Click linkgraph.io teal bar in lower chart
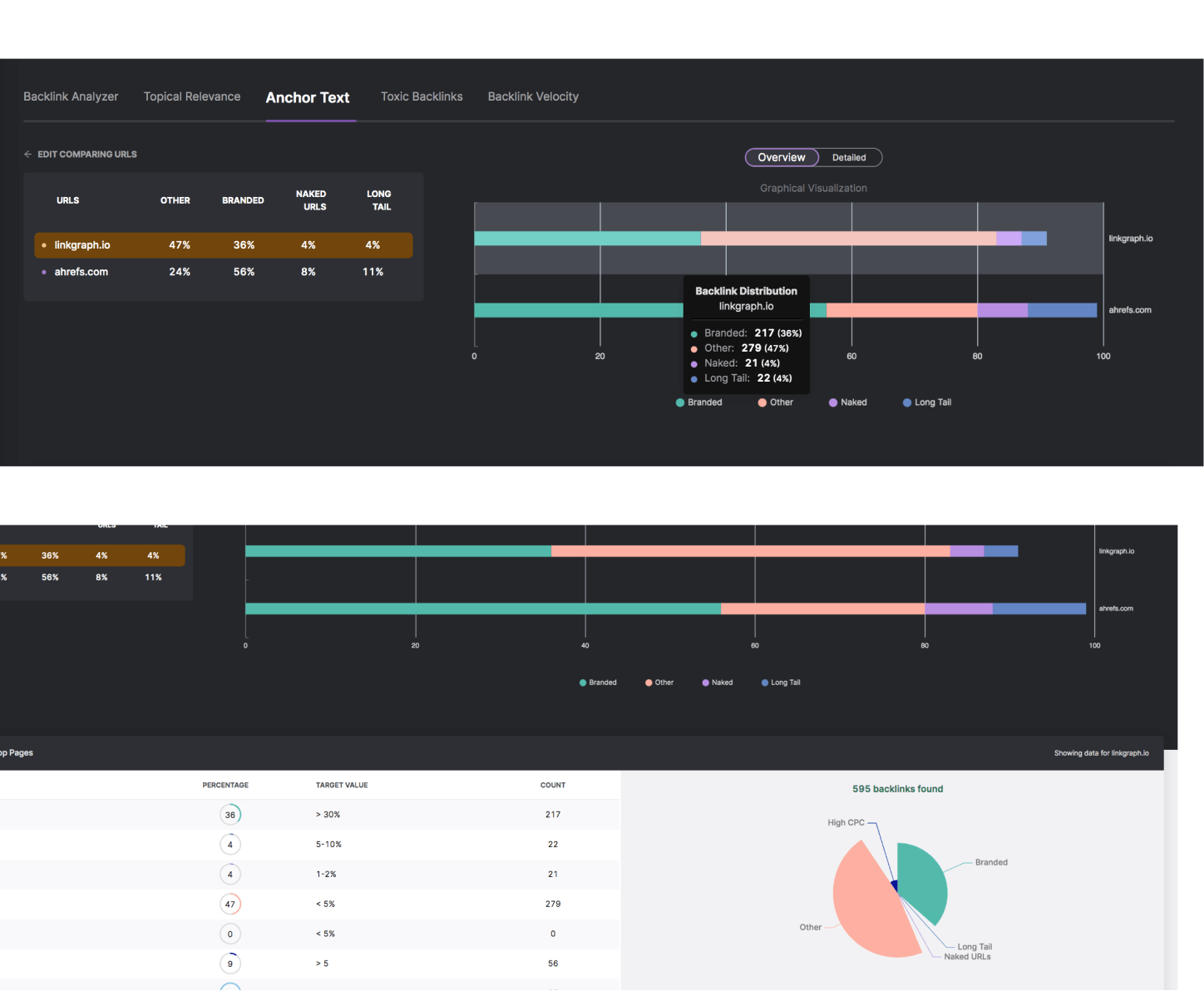The image size is (1204, 991). pos(398,551)
